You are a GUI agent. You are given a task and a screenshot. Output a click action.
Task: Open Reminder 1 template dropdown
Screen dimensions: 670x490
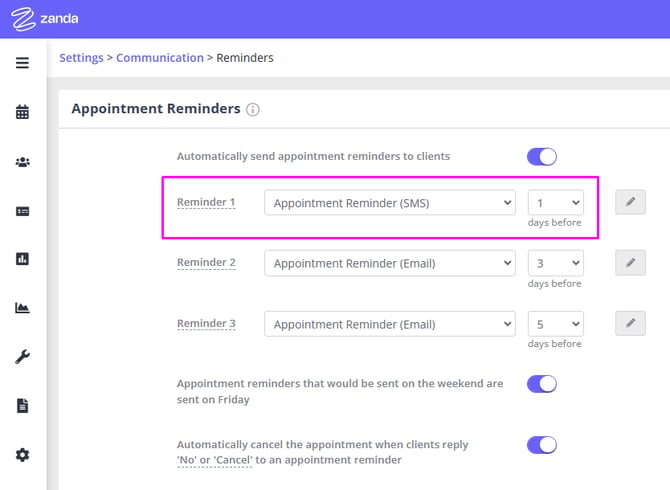(x=390, y=203)
